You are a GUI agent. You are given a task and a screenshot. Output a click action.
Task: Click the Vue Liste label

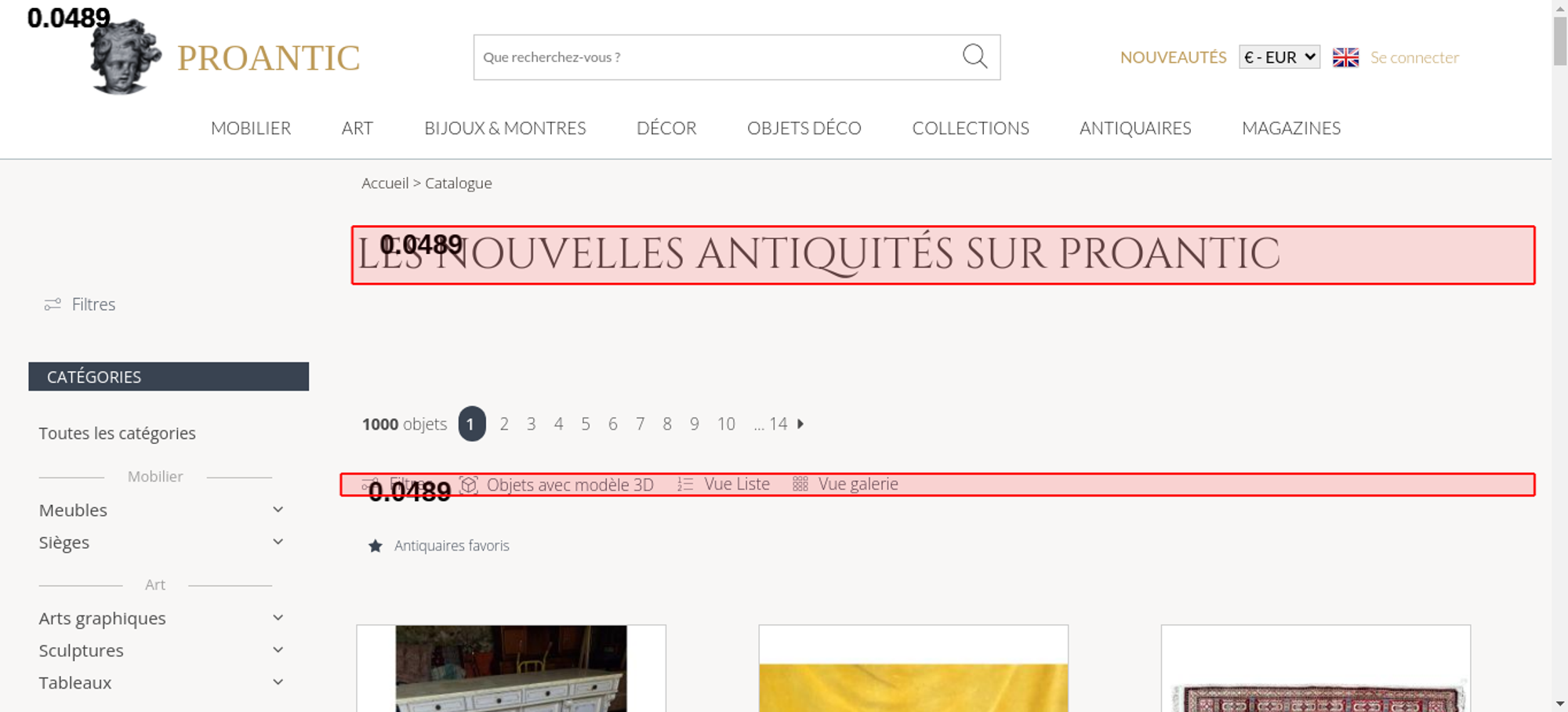[737, 484]
